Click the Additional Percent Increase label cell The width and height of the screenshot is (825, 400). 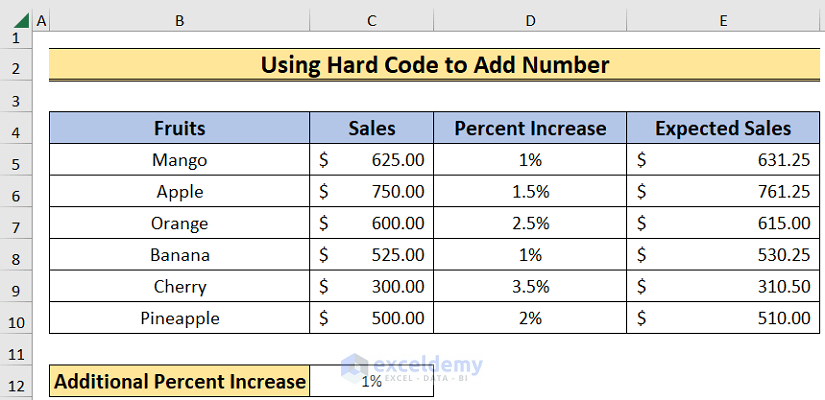click(179, 382)
